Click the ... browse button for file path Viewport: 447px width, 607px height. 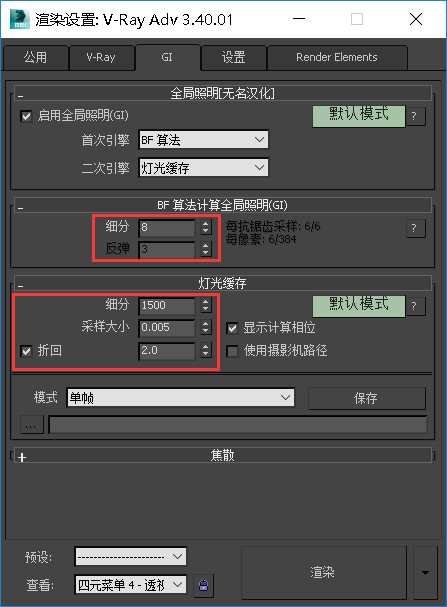click(31, 425)
